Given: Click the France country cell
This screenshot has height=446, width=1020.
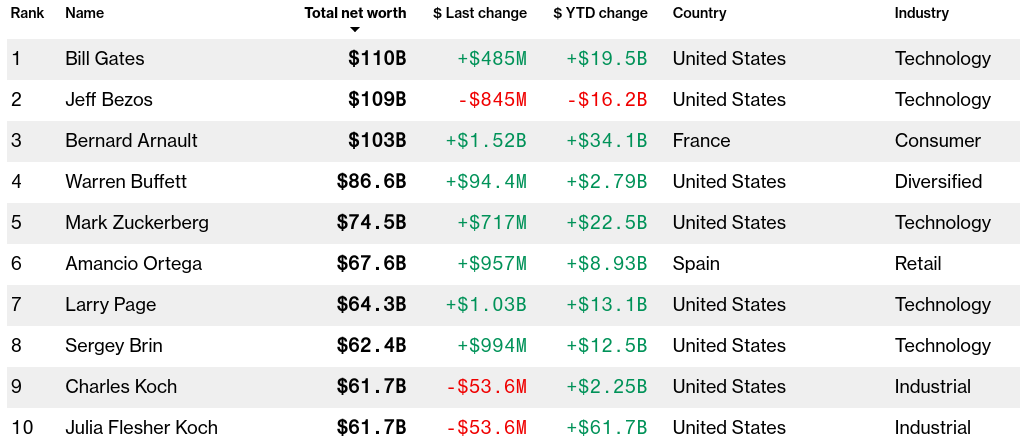Looking at the screenshot, I should tap(701, 141).
